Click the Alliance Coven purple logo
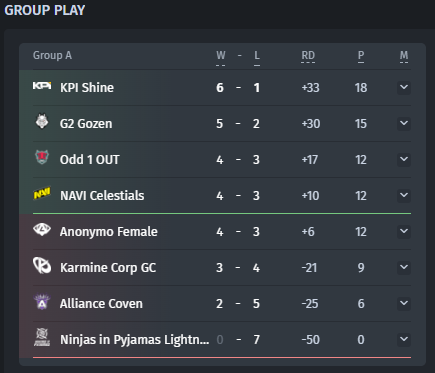 [42, 302]
